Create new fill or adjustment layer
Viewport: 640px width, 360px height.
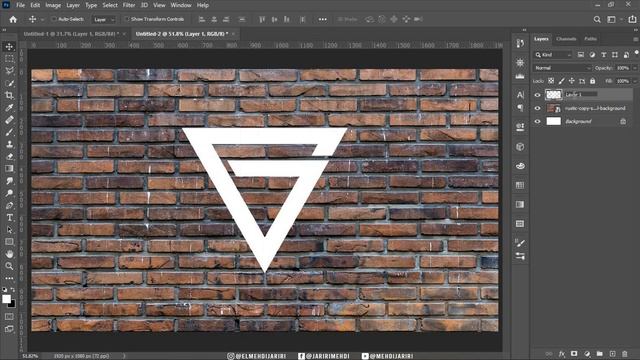(587, 354)
